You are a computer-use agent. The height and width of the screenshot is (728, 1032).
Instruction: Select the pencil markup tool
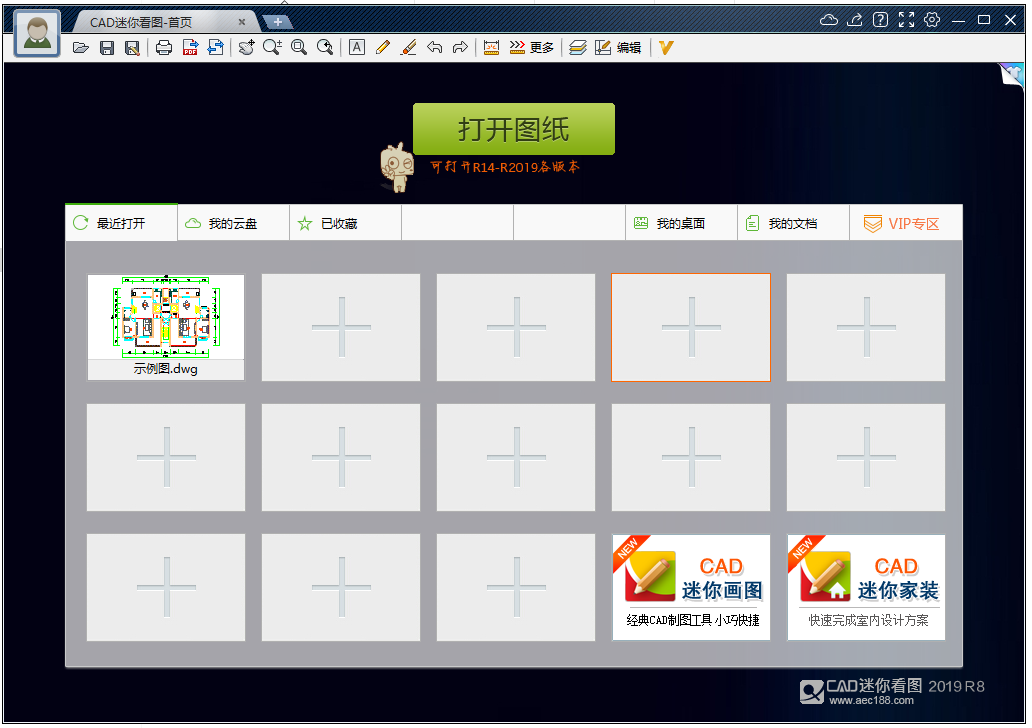pos(383,47)
